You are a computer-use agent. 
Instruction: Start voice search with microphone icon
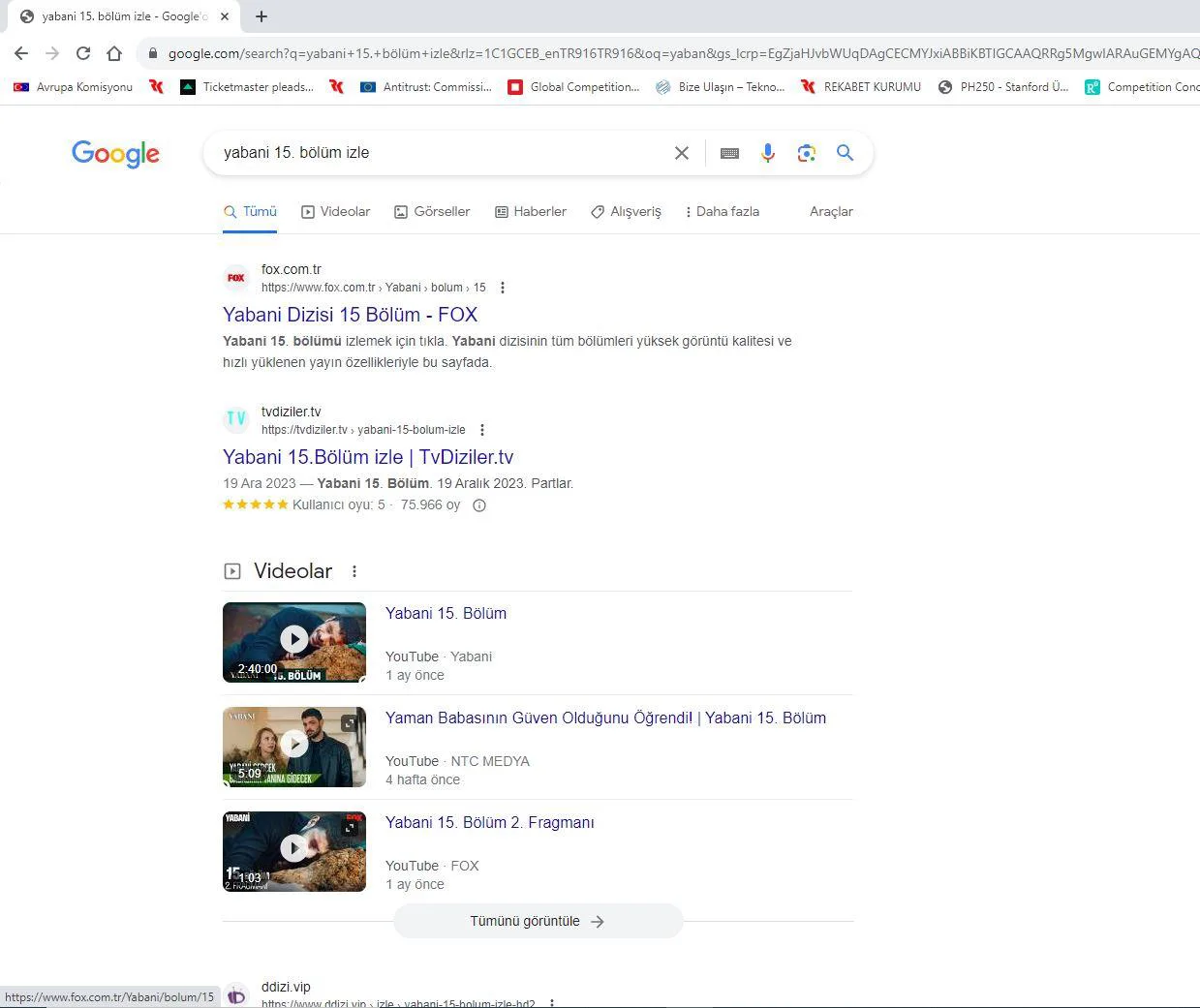coord(767,153)
